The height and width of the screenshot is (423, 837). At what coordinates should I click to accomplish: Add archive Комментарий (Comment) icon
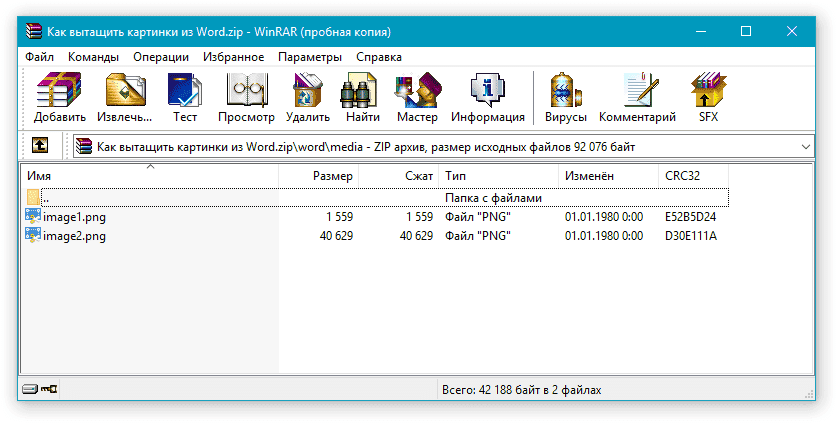click(637, 97)
